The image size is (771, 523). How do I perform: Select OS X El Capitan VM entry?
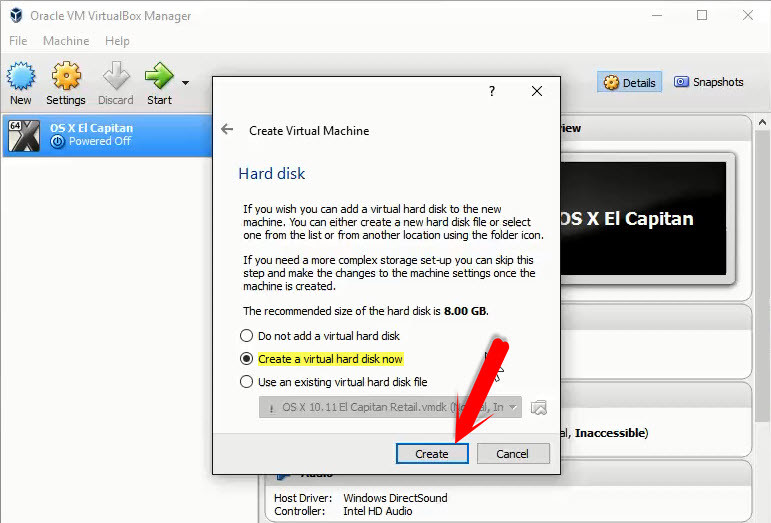(107, 135)
